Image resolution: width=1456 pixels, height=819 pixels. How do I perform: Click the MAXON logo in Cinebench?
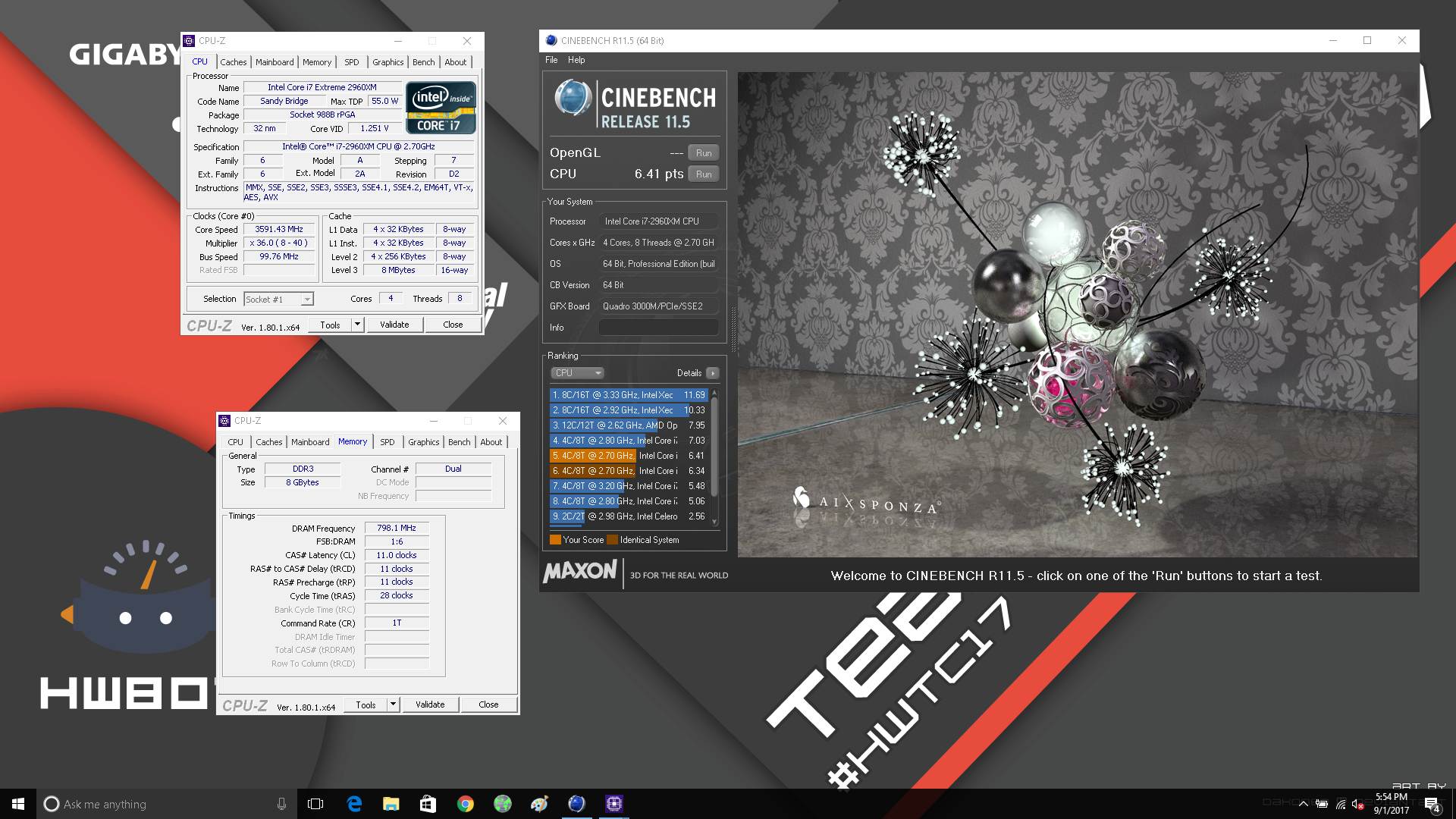tap(581, 572)
